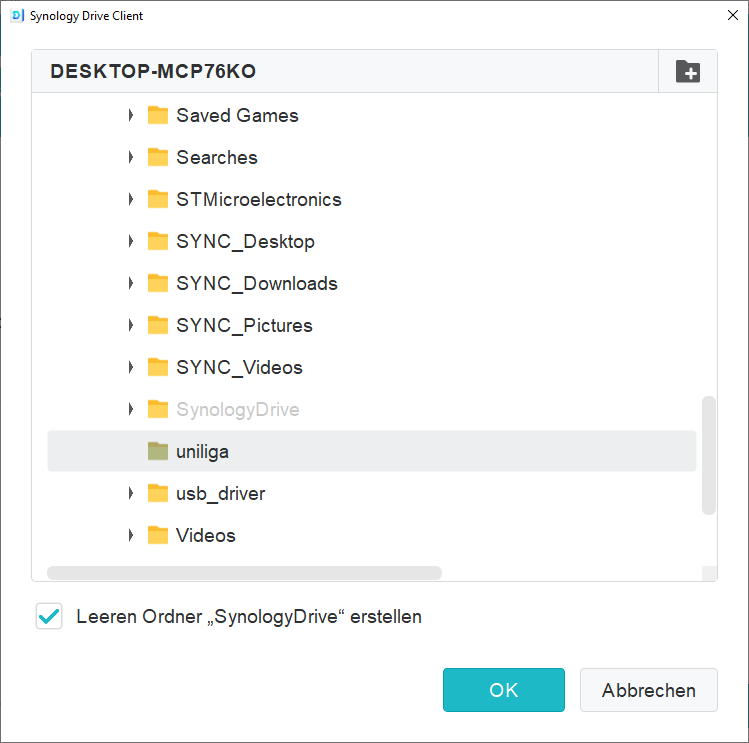Click the uniliga folder icon

pos(157,452)
